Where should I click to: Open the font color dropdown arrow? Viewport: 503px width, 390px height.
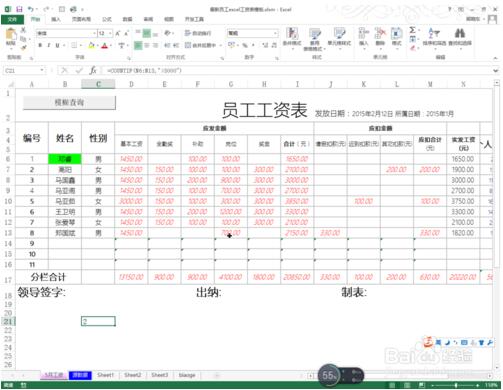[x=110, y=45]
